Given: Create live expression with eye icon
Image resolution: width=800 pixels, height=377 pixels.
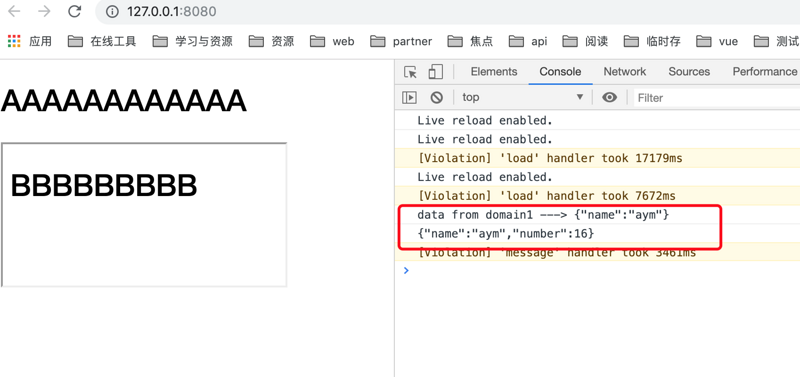Looking at the screenshot, I should [x=609, y=97].
